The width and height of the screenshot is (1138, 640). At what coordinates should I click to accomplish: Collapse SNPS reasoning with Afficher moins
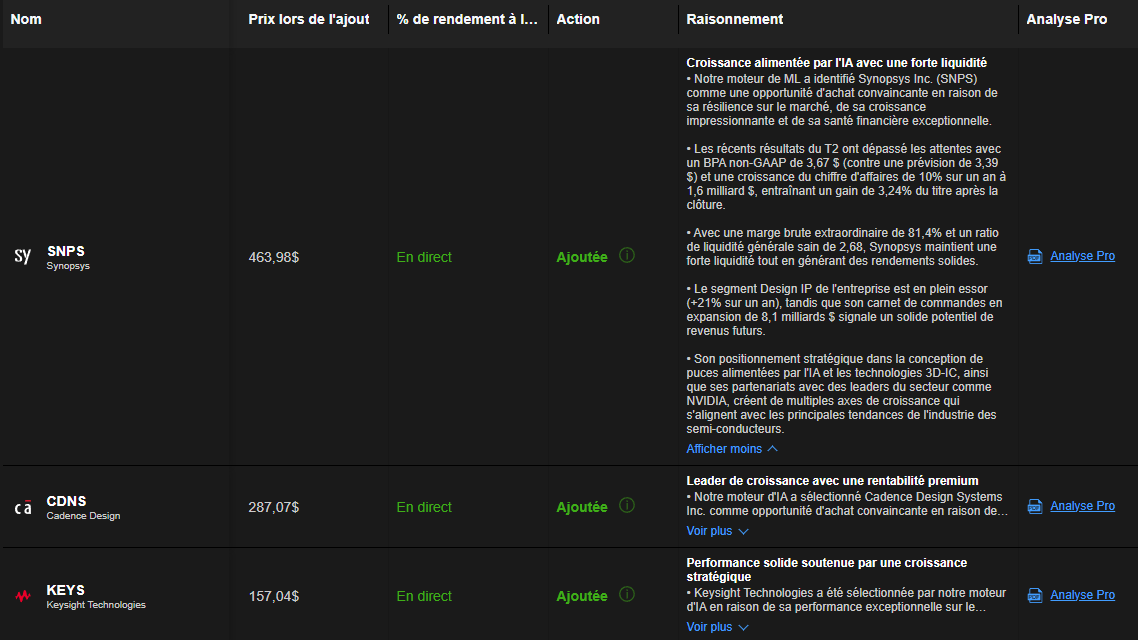732,448
